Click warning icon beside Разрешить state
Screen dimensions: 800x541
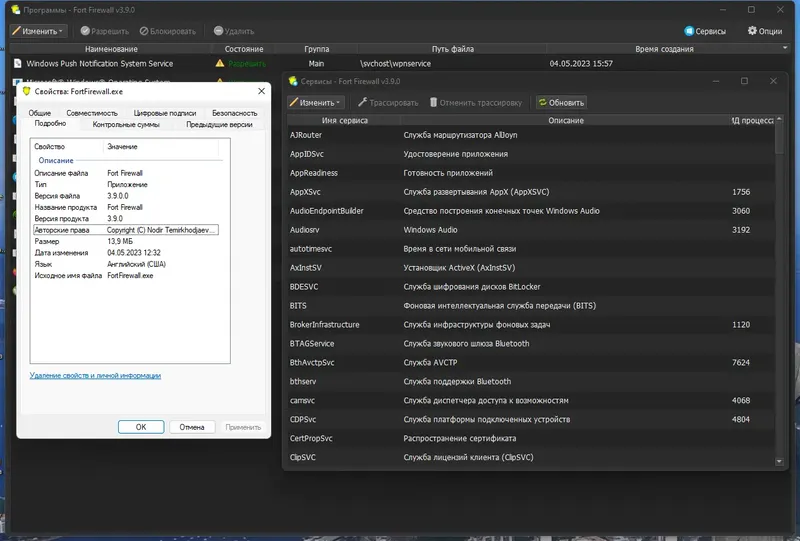(x=220, y=63)
